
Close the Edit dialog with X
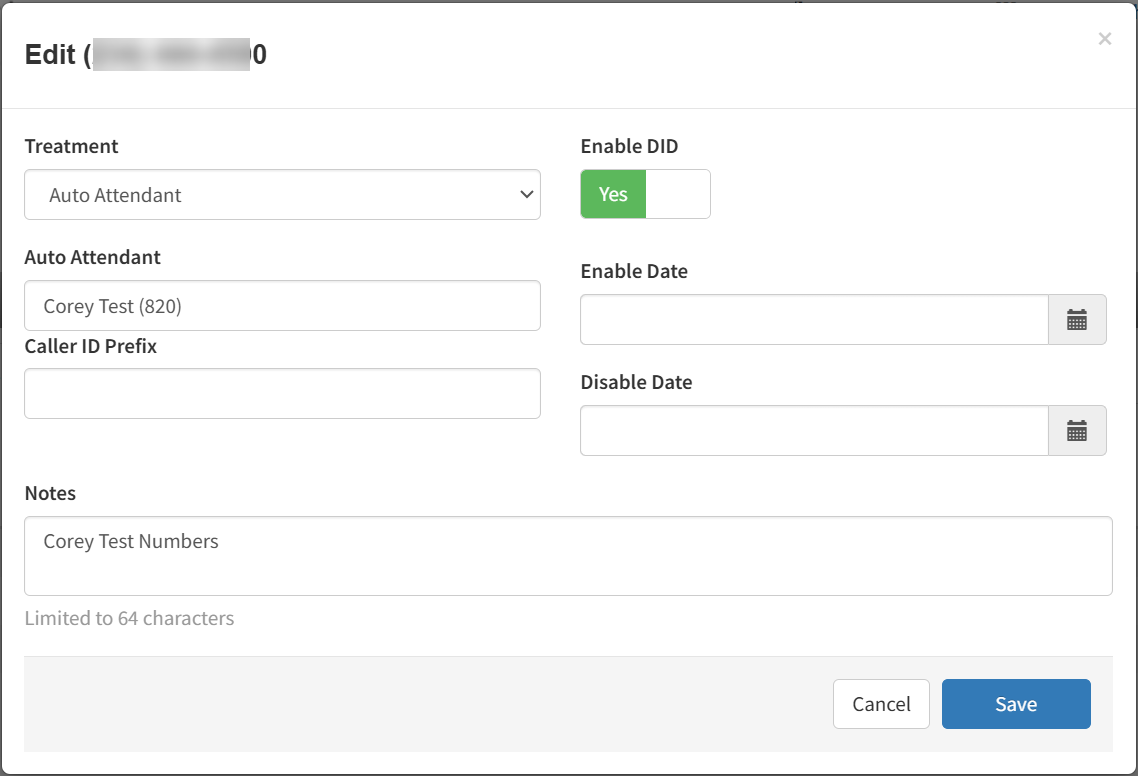[x=1104, y=39]
